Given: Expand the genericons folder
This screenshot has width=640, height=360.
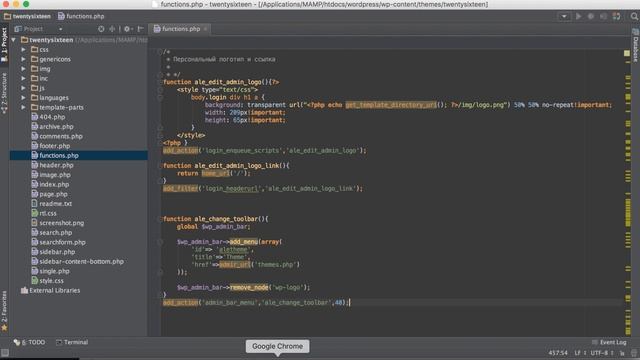Looking at the screenshot, I should (x=24, y=59).
